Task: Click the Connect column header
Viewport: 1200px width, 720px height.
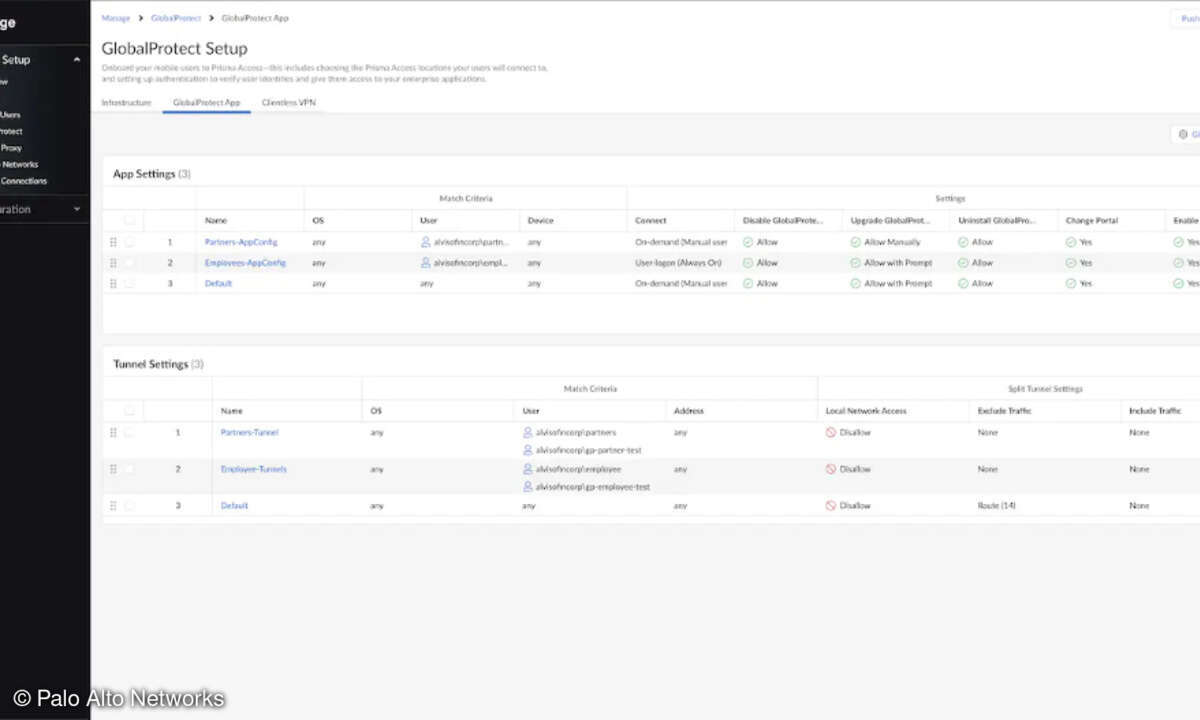Action: pyautogui.click(x=650, y=220)
